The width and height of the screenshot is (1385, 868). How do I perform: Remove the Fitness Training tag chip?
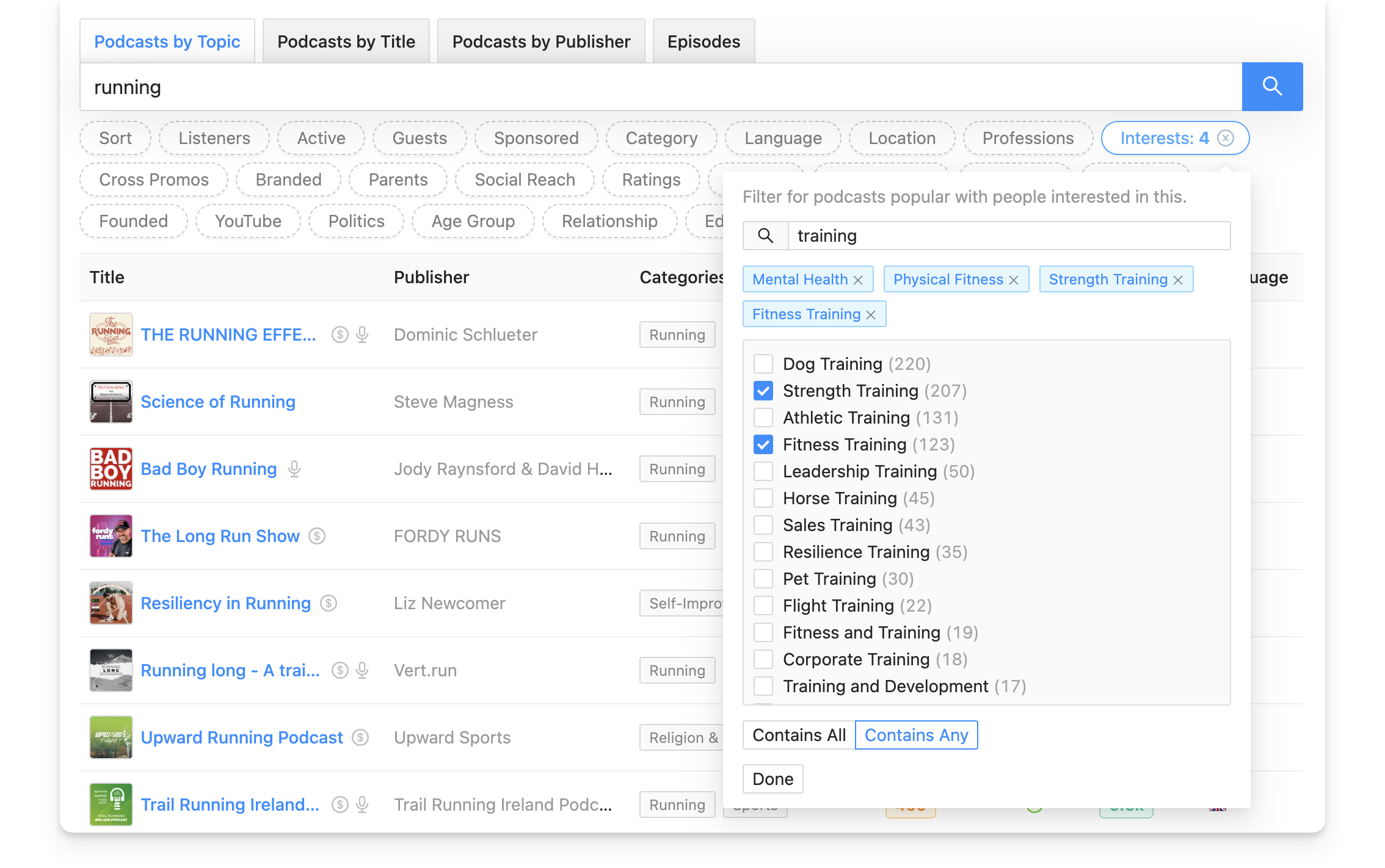[871, 314]
